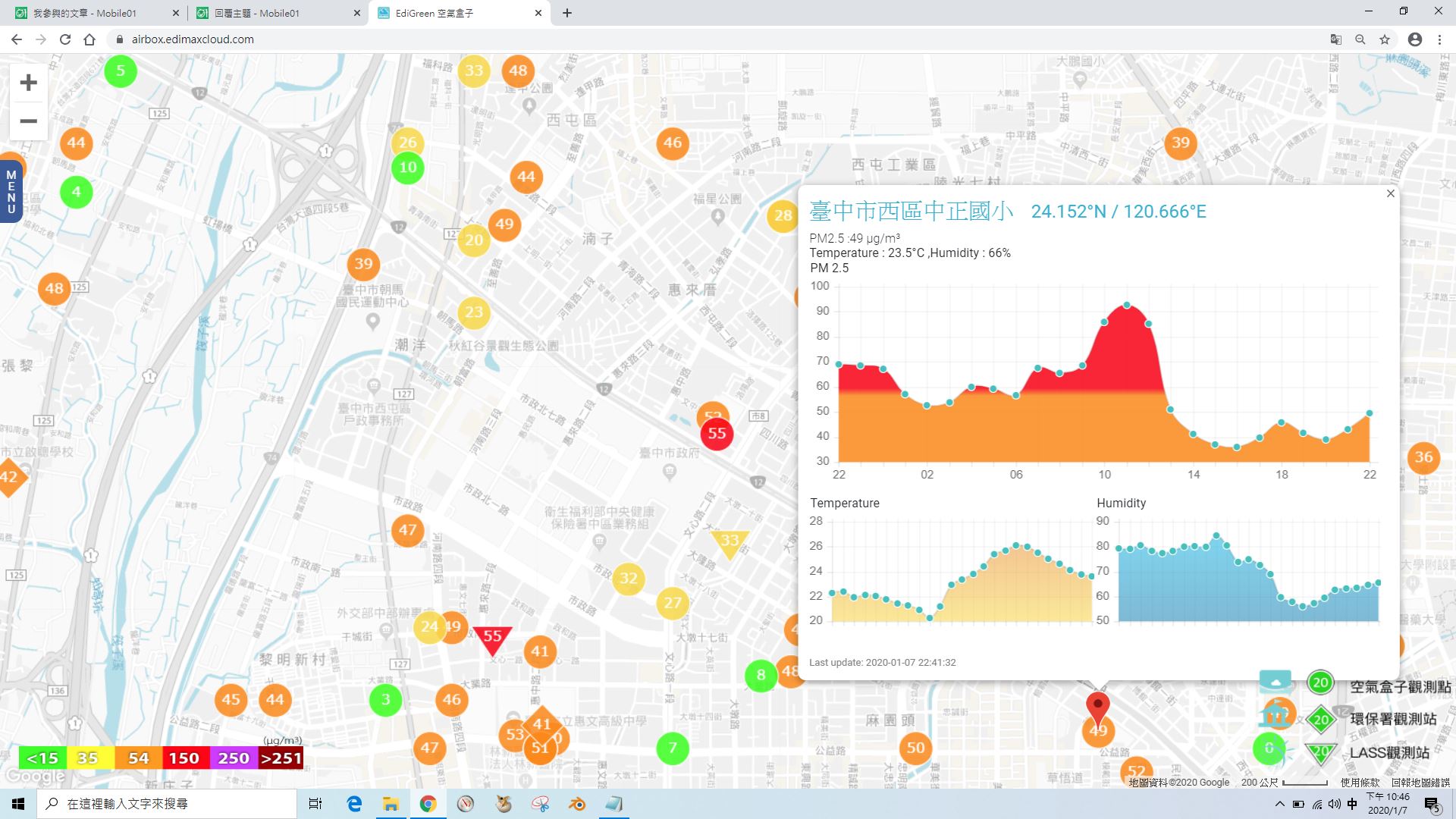Select the yellow 33 triangle marker
Screen dimensions: 1456x819
tap(730, 543)
